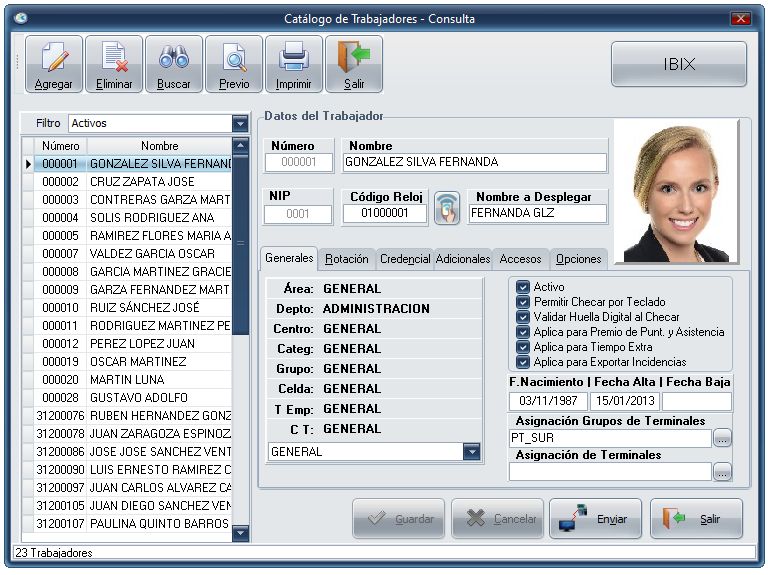Screen dimensions: 768x575
Task: Toggle Aplica para Premio de Punt. y Asistencia
Action: 523,332
